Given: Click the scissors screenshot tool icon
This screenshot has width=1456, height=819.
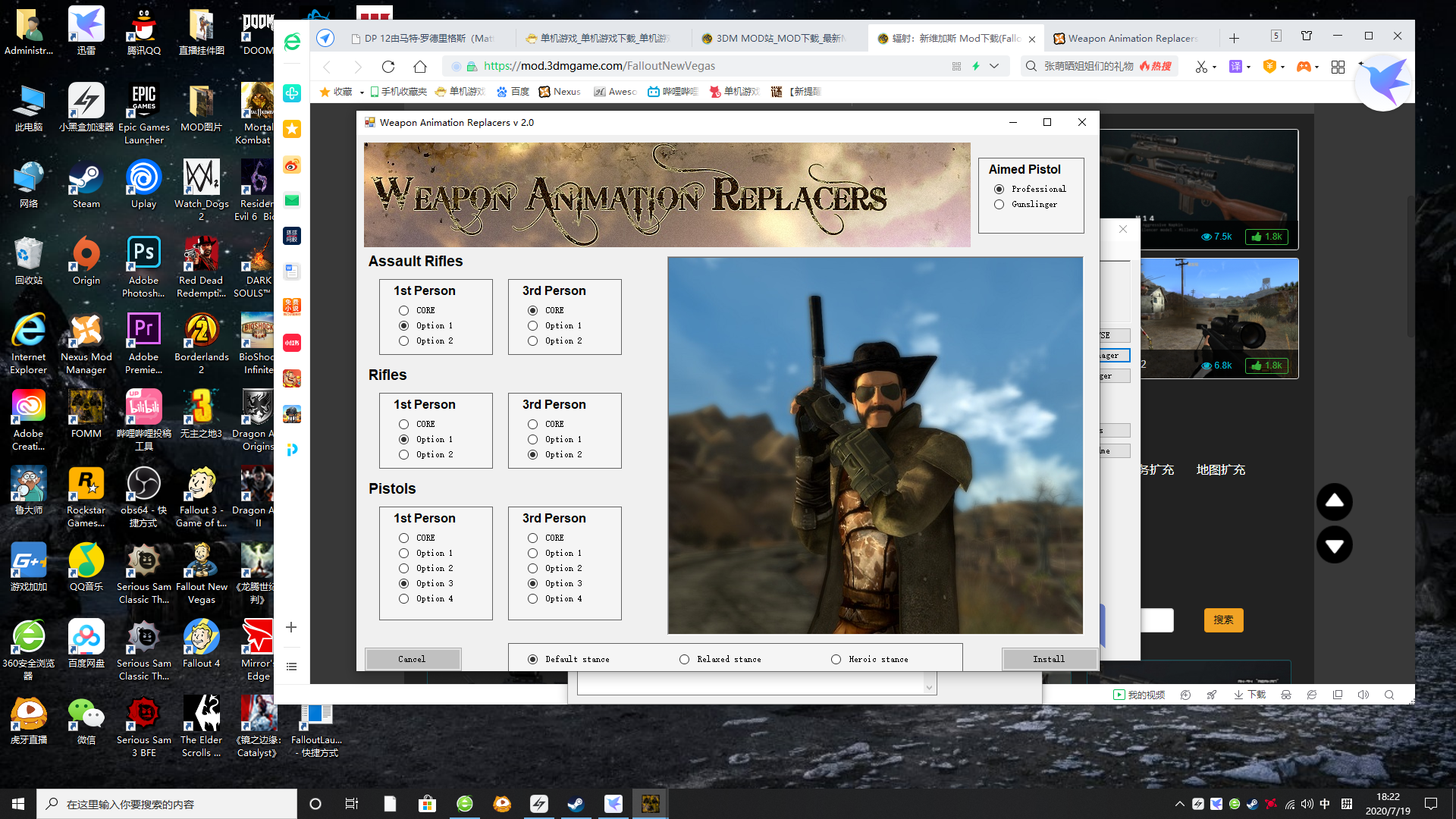Looking at the screenshot, I should tap(1200, 67).
